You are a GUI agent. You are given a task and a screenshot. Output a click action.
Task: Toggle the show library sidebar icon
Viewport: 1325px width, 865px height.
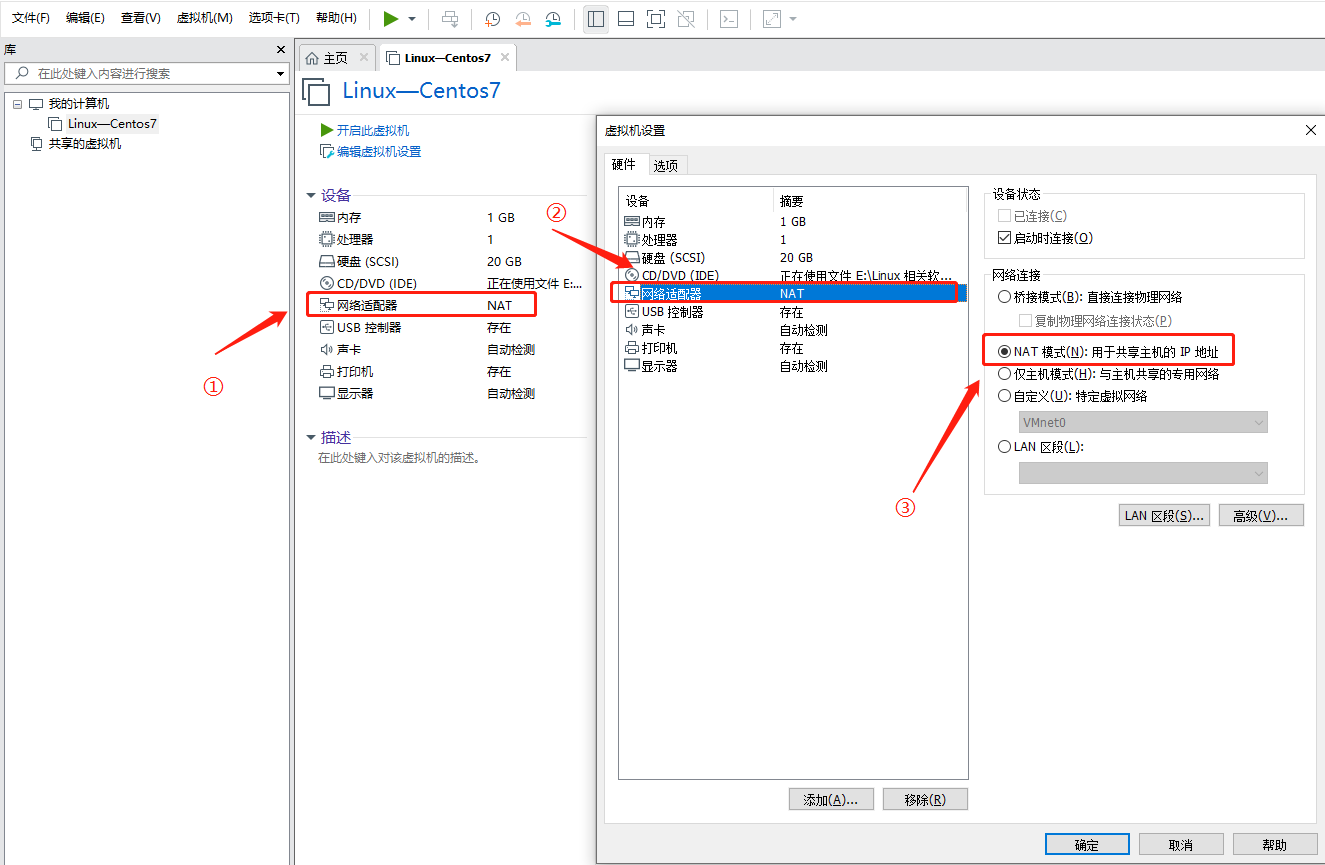(x=596, y=19)
